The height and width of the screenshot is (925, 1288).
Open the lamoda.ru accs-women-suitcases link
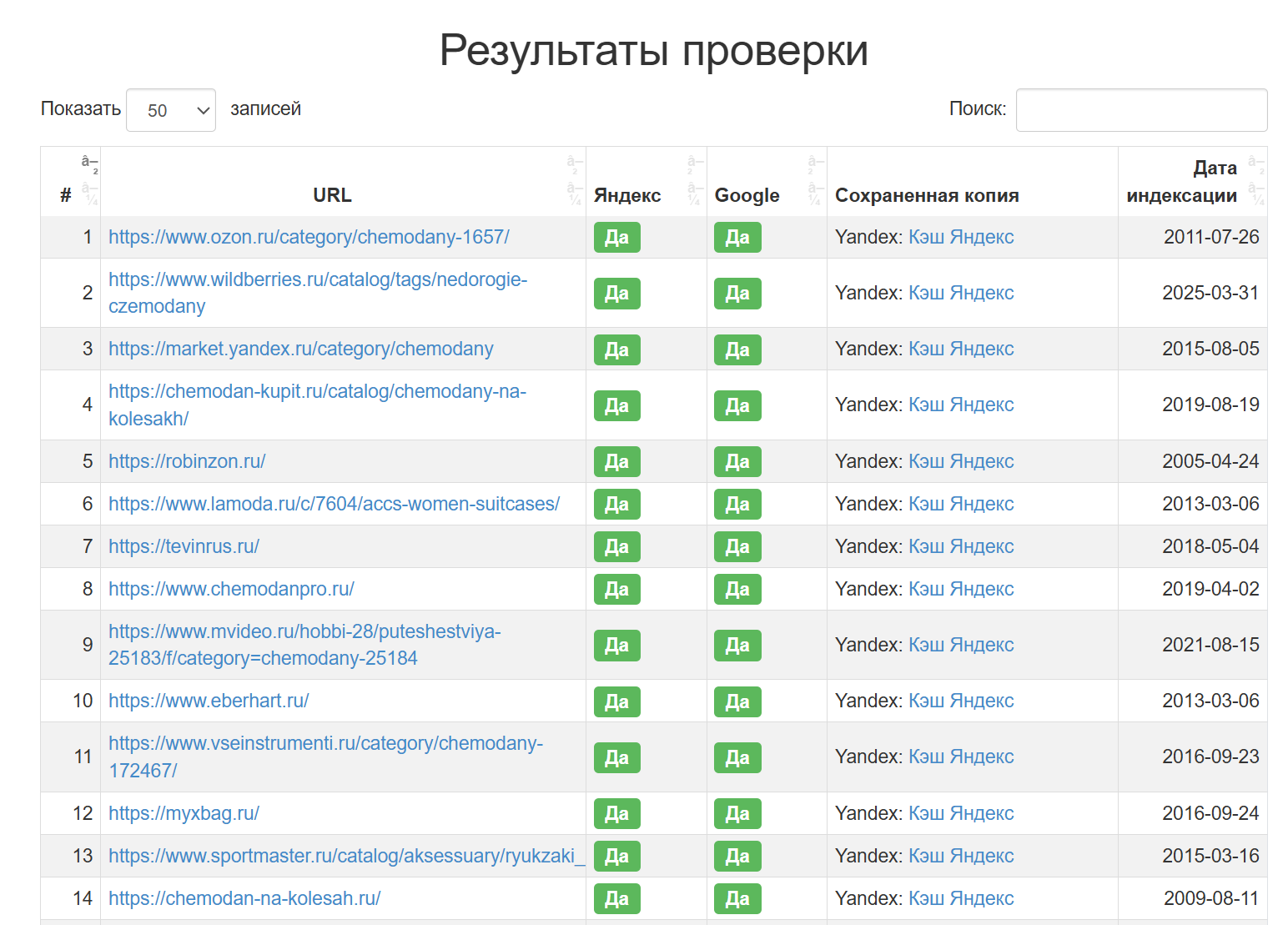click(x=334, y=504)
